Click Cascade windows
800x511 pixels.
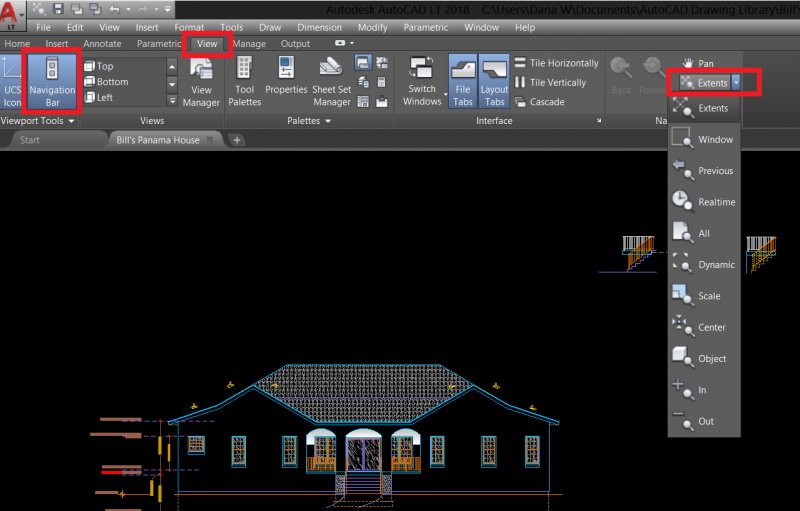[x=539, y=102]
